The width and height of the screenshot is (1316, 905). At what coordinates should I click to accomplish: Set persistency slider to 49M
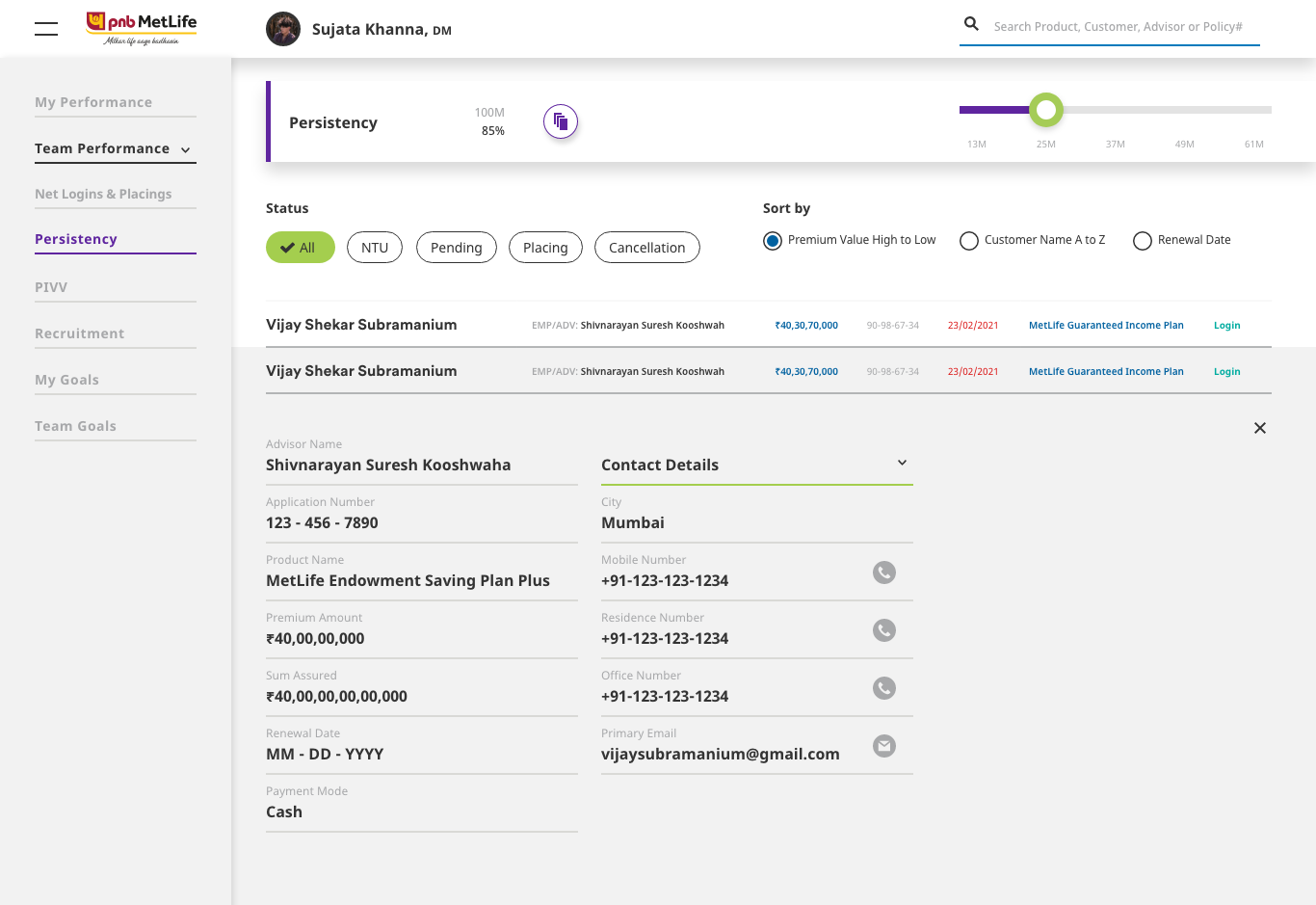[x=1185, y=144]
